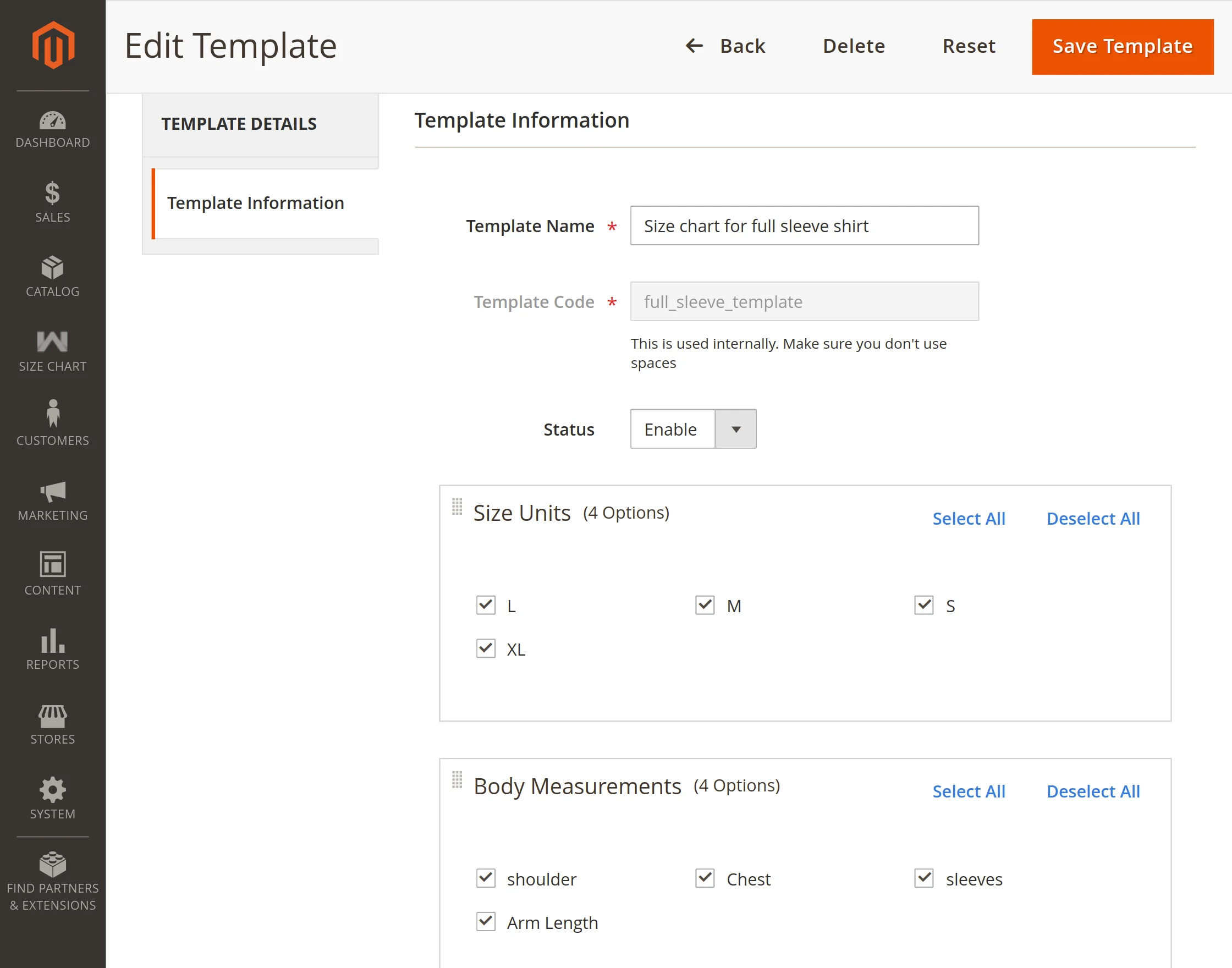
Task: Click the Magento logo
Action: point(53,45)
